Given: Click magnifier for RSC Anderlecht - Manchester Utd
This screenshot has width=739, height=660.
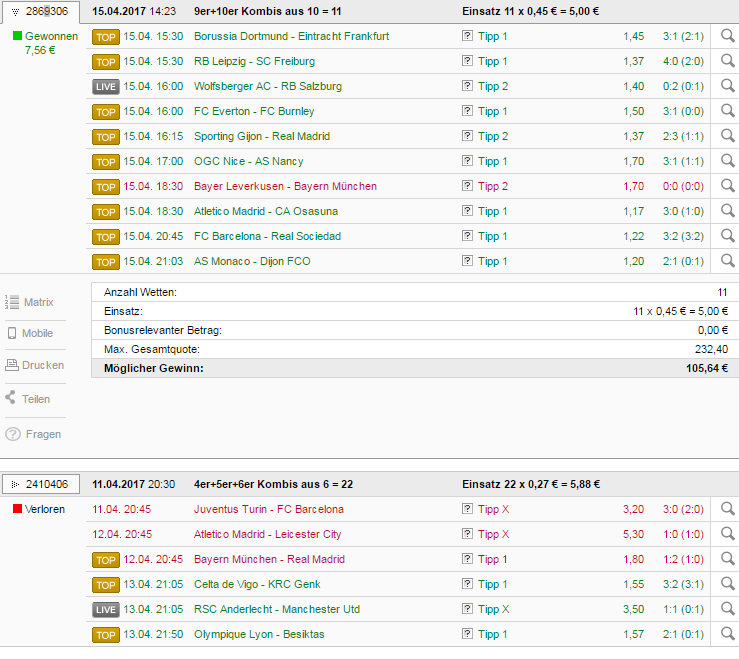Looking at the screenshot, I should pos(728,609).
